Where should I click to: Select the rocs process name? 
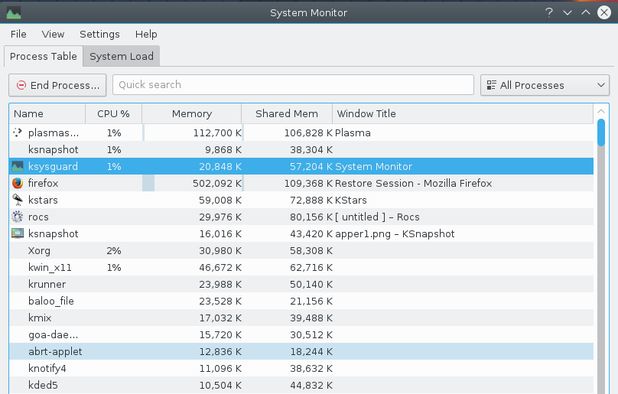point(38,217)
